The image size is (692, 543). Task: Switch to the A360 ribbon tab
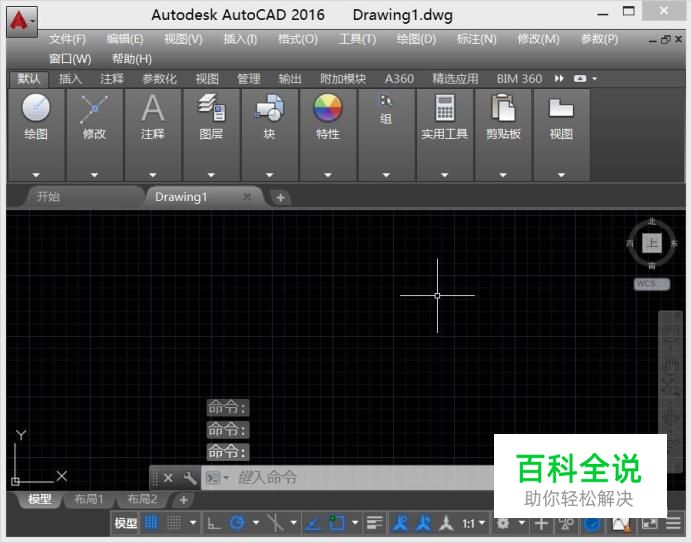(399, 79)
